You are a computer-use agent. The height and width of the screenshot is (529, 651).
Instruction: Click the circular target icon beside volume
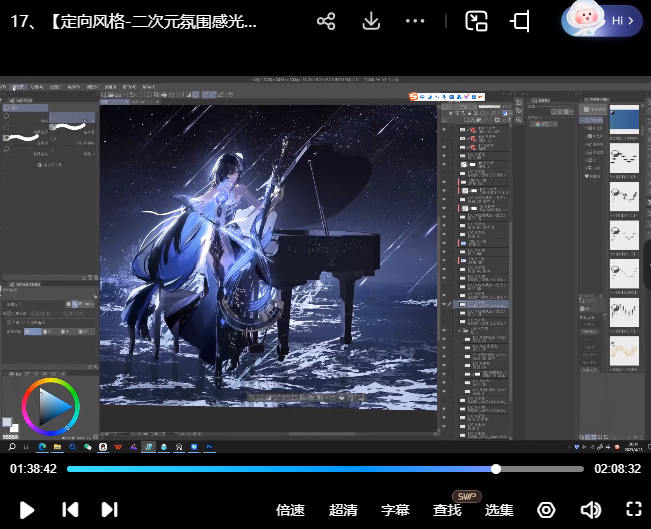(x=546, y=509)
